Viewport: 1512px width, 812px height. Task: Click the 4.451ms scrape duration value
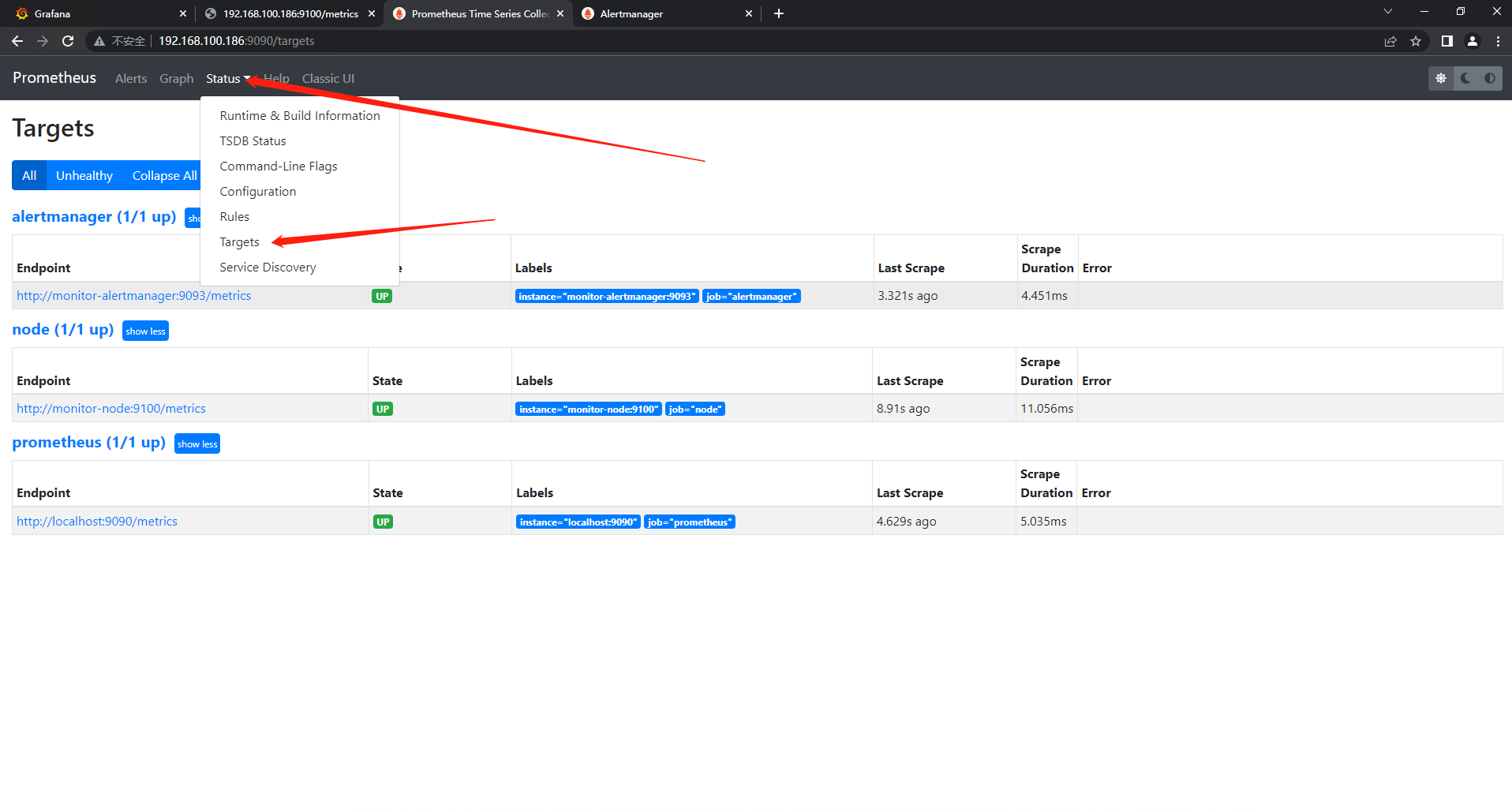tap(1044, 295)
